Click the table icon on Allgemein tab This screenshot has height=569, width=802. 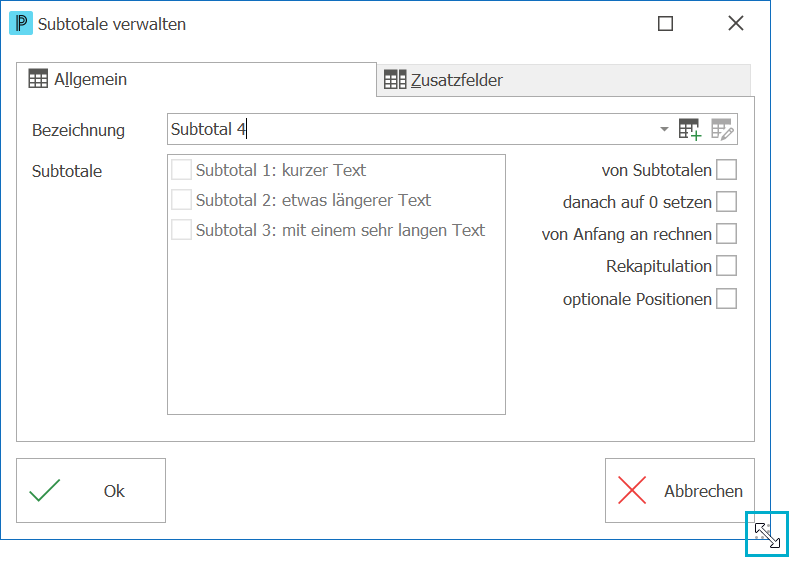click(x=38, y=79)
